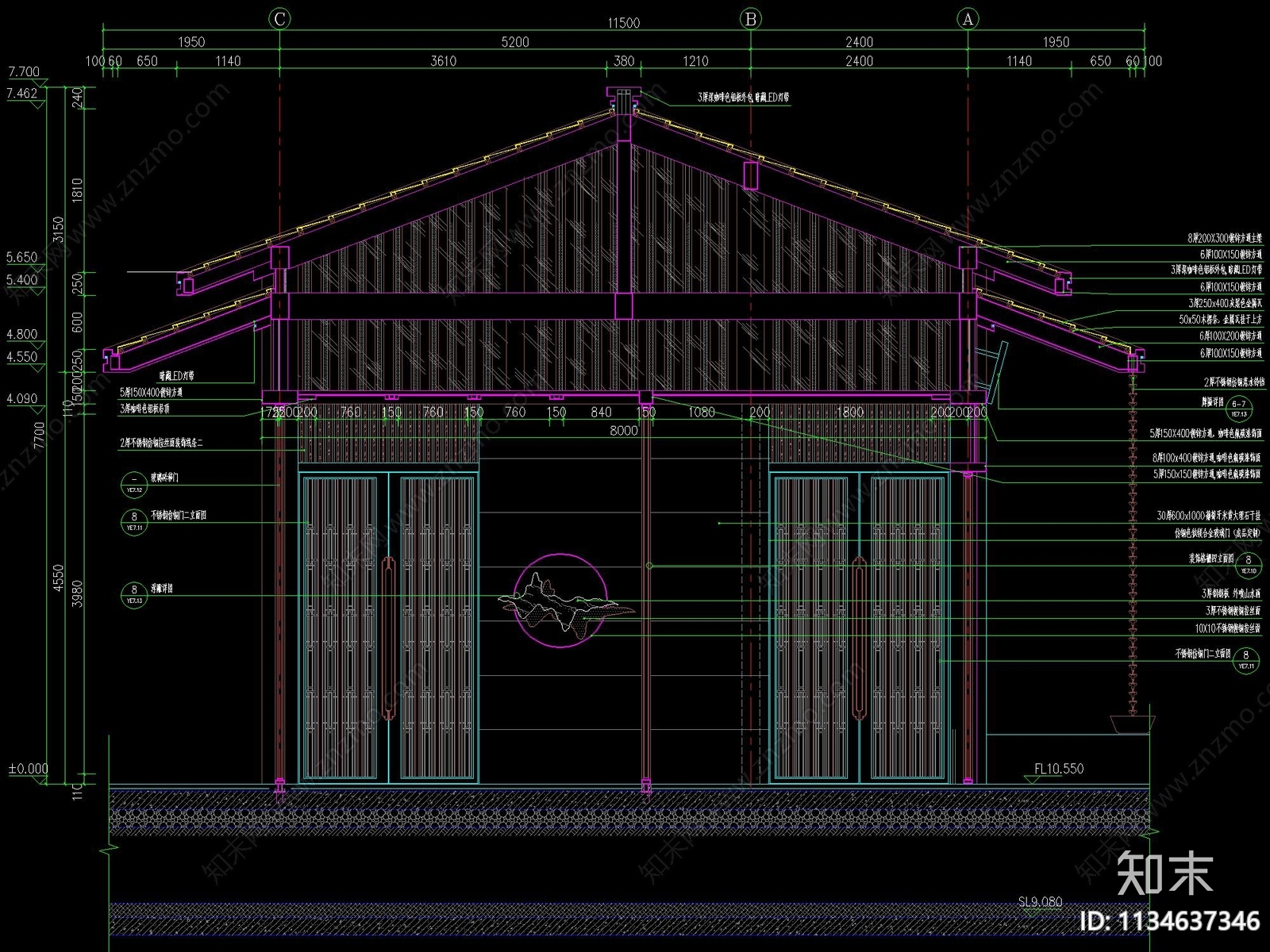The height and width of the screenshot is (952, 1270).
Task: Select the 380 ridge dimension value
Action: (624, 61)
